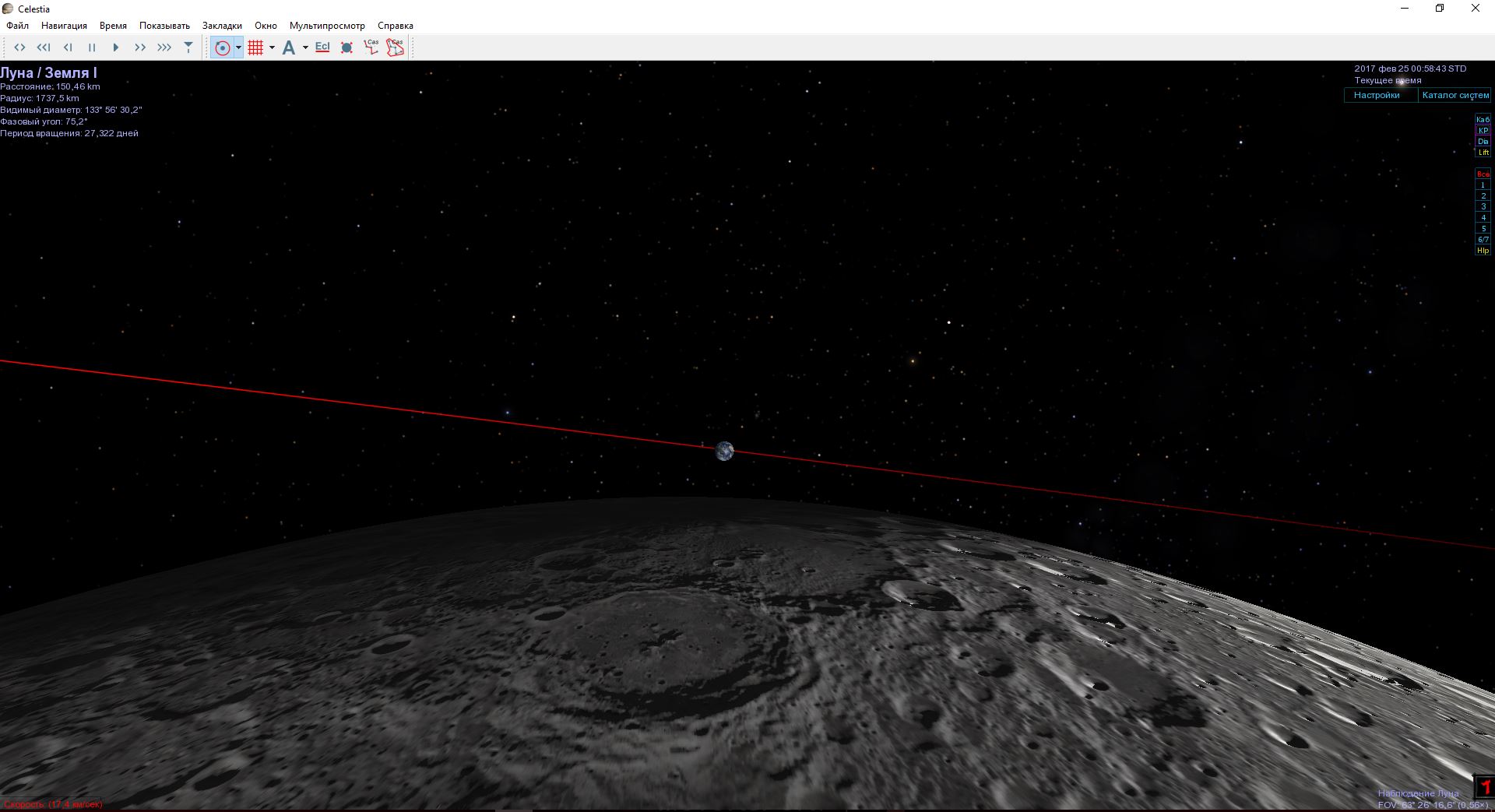Expand the grid options dropdown arrow
Viewport: 1495px width, 812px height.
tap(272, 47)
